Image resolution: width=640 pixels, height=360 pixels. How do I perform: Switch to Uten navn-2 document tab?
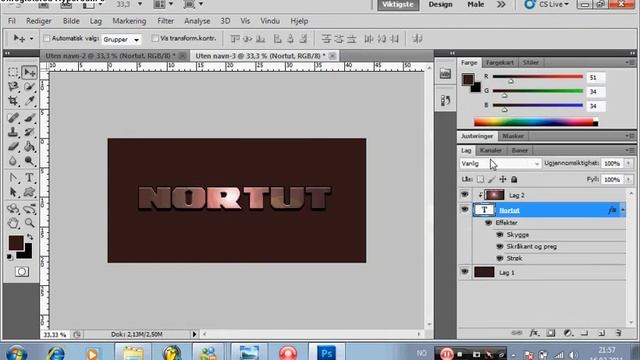pyautogui.click(x=110, y=56)
